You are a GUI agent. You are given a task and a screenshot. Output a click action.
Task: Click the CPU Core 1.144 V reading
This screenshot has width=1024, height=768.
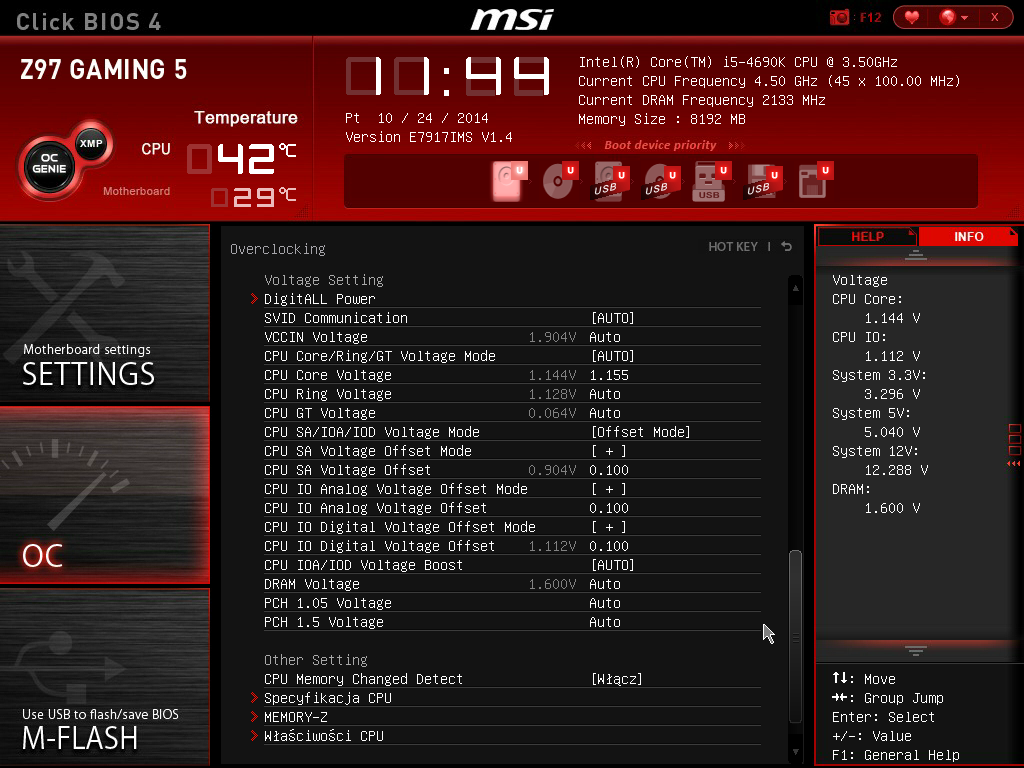click(892, 318)
